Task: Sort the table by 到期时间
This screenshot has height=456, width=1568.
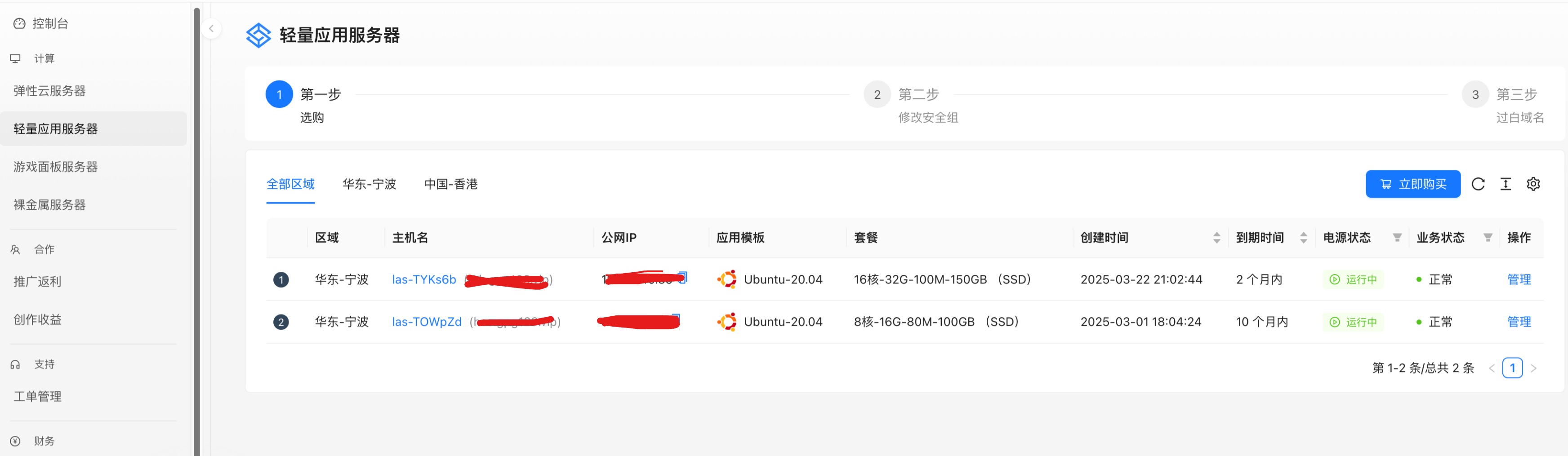Action: pyautogui.click(x=1303, y=238)
